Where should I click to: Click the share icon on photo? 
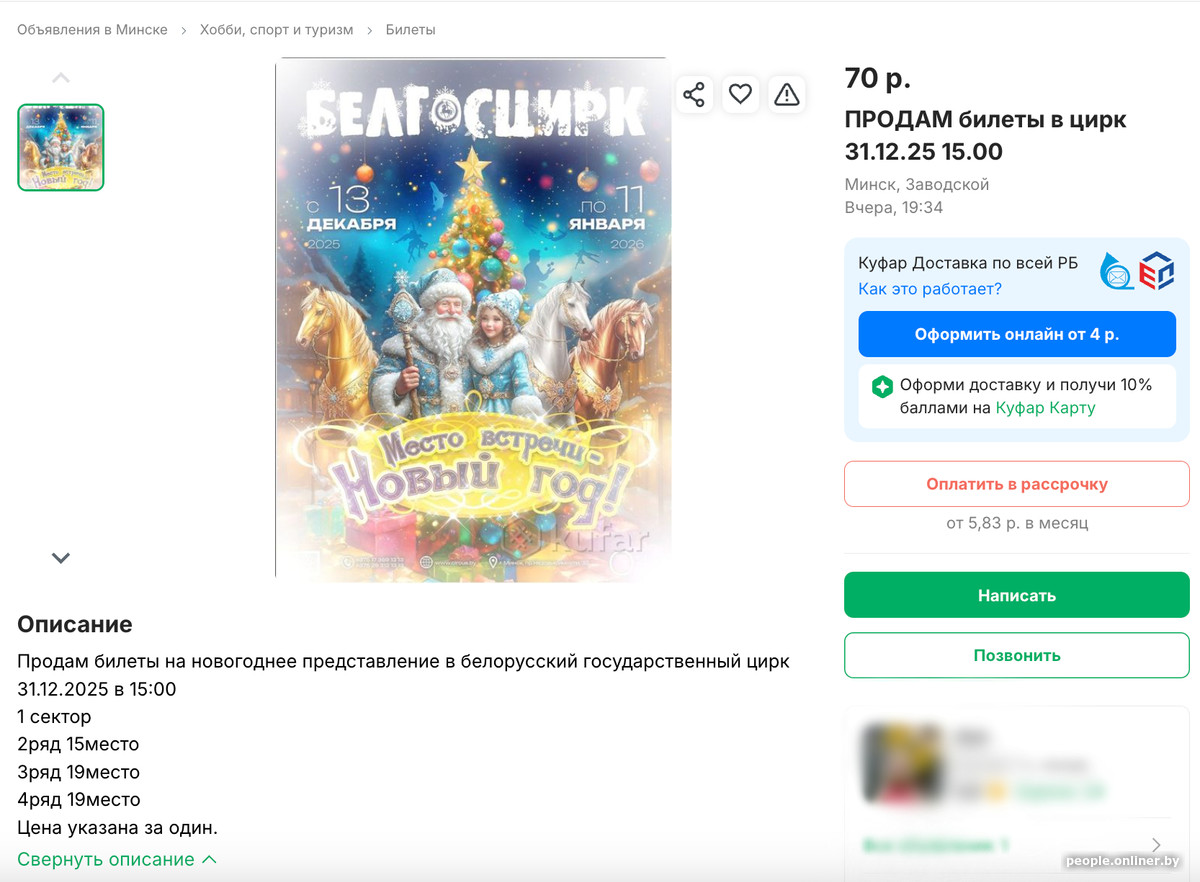694,95
